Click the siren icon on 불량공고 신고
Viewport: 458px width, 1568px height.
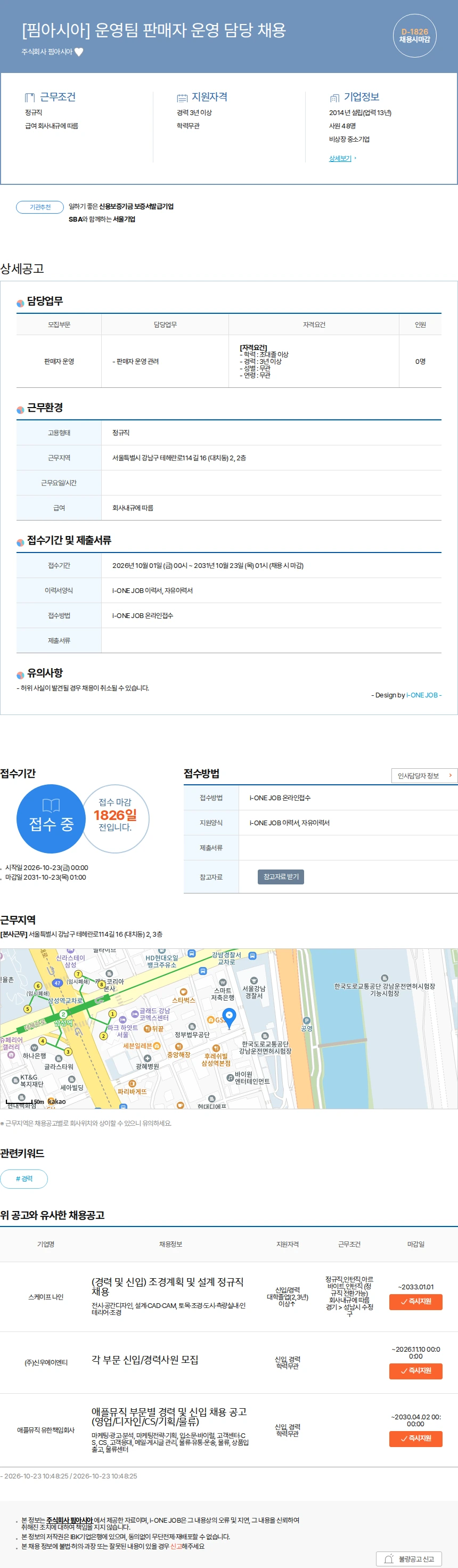pyautogui.click(x=389, y=1559)
